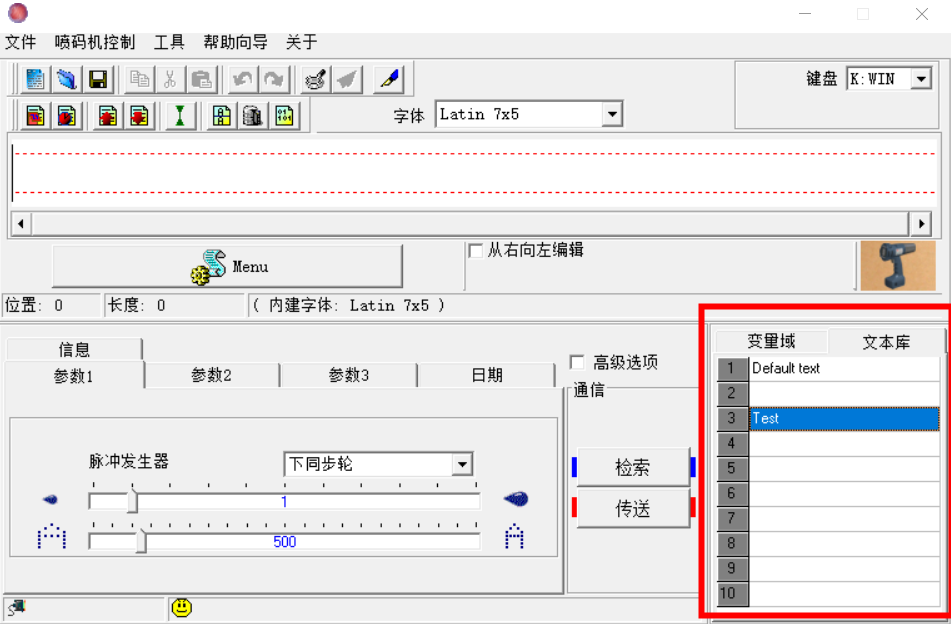
Task: Click the binary 0101 toolbar icon
Action: pyautogui.click(x=284, y=116)
